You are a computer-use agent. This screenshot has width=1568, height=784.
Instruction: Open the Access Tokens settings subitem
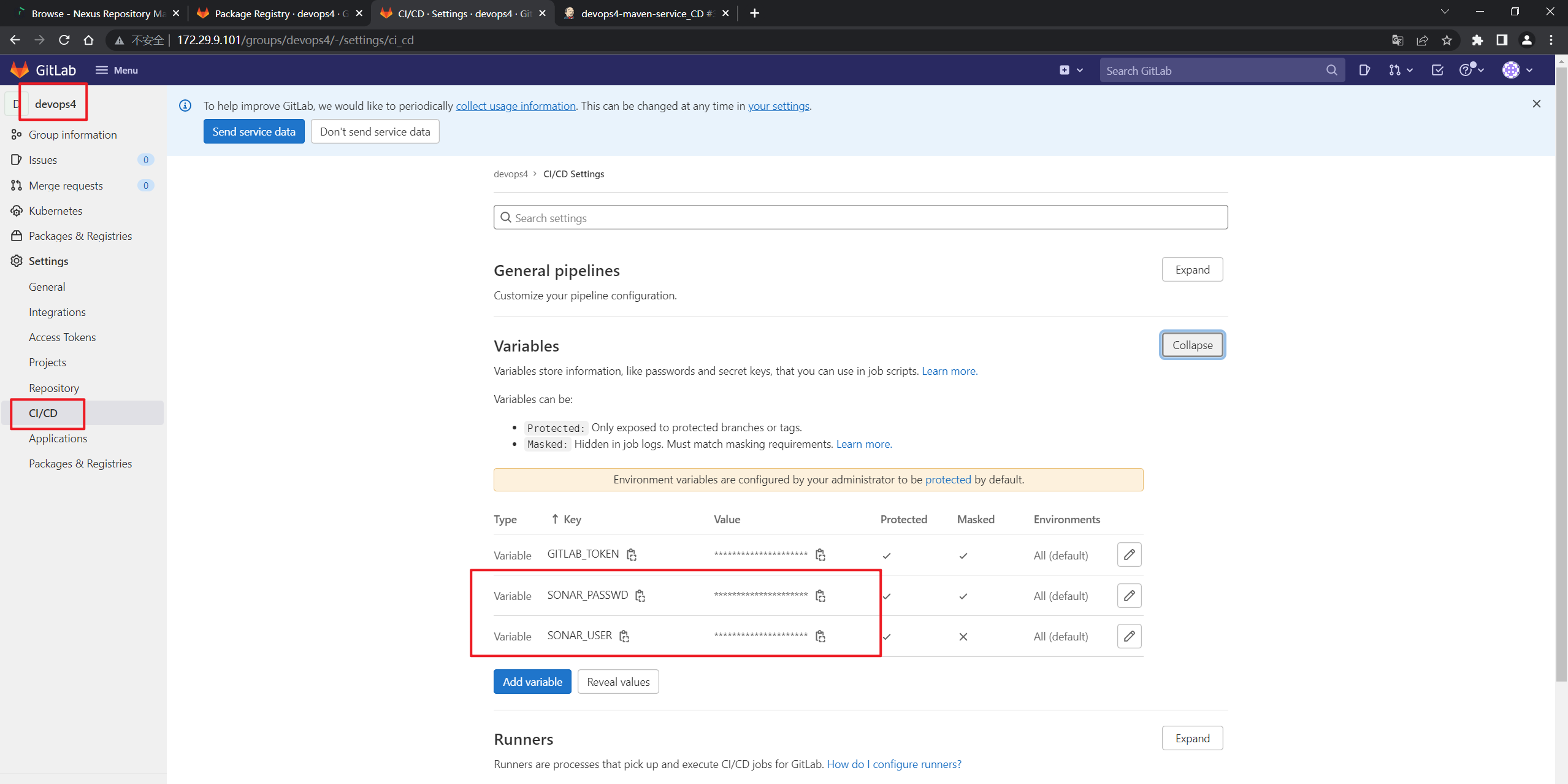(x=62, y=337)
